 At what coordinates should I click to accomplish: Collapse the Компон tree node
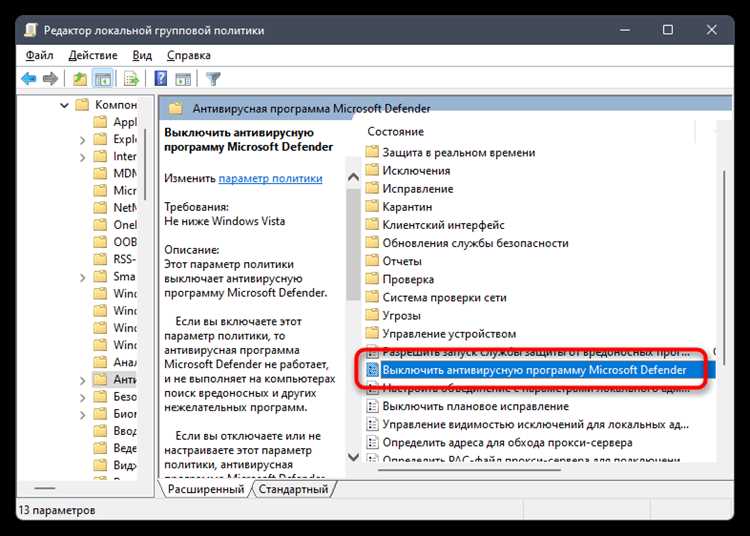point(64,105)
